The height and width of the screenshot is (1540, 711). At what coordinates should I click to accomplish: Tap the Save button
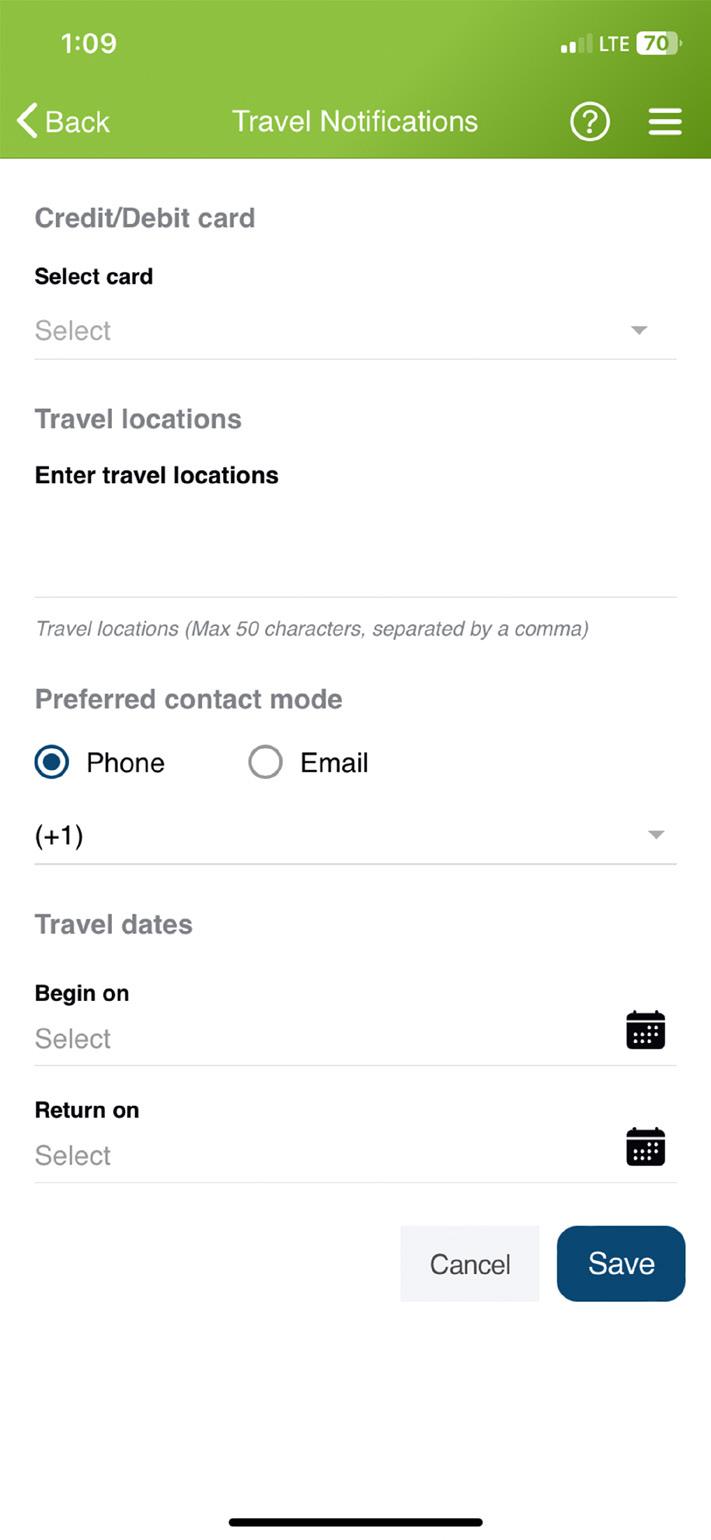620,1264
